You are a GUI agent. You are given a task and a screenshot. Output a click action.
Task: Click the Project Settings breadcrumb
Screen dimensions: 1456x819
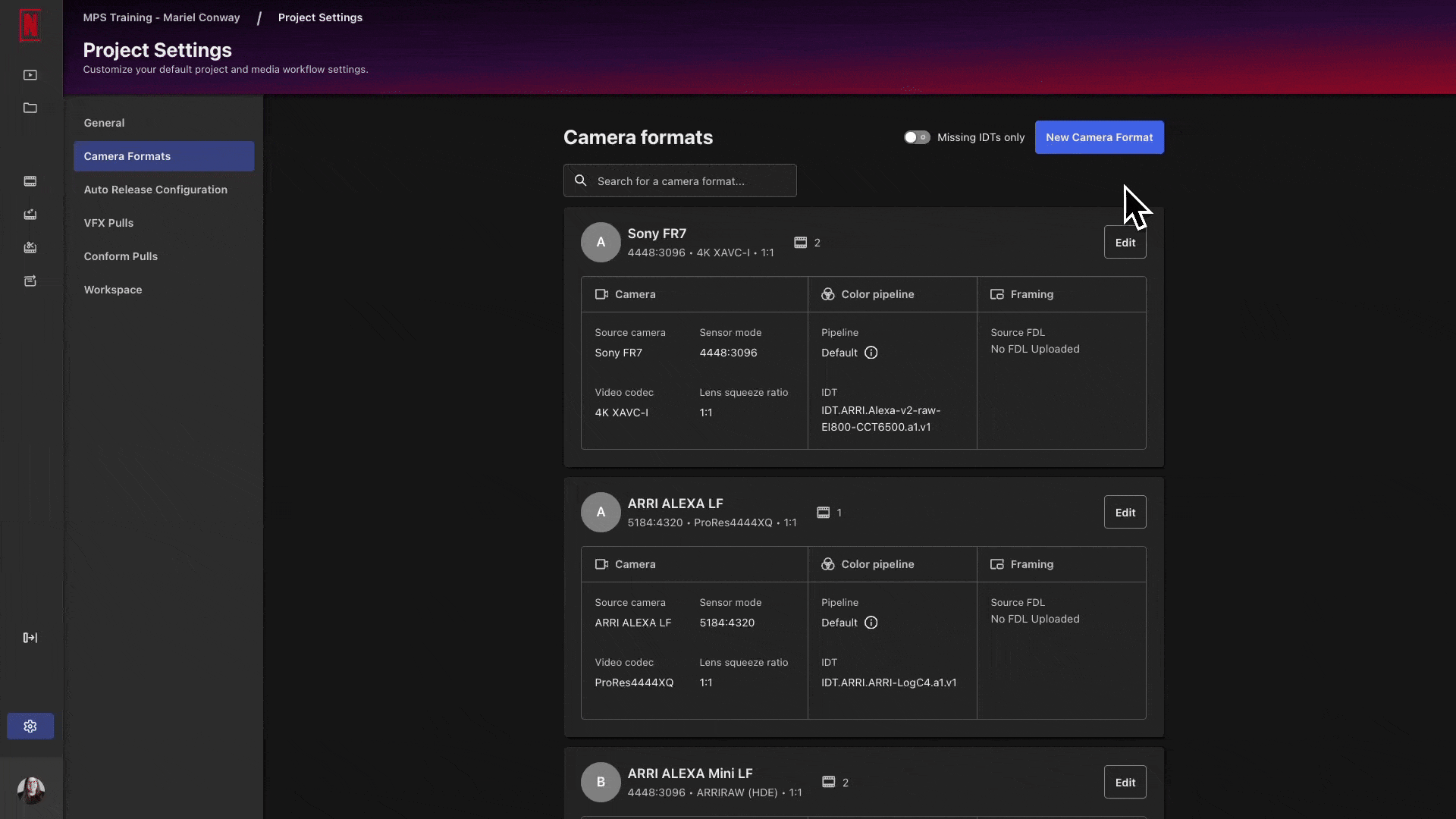point(320,17)
